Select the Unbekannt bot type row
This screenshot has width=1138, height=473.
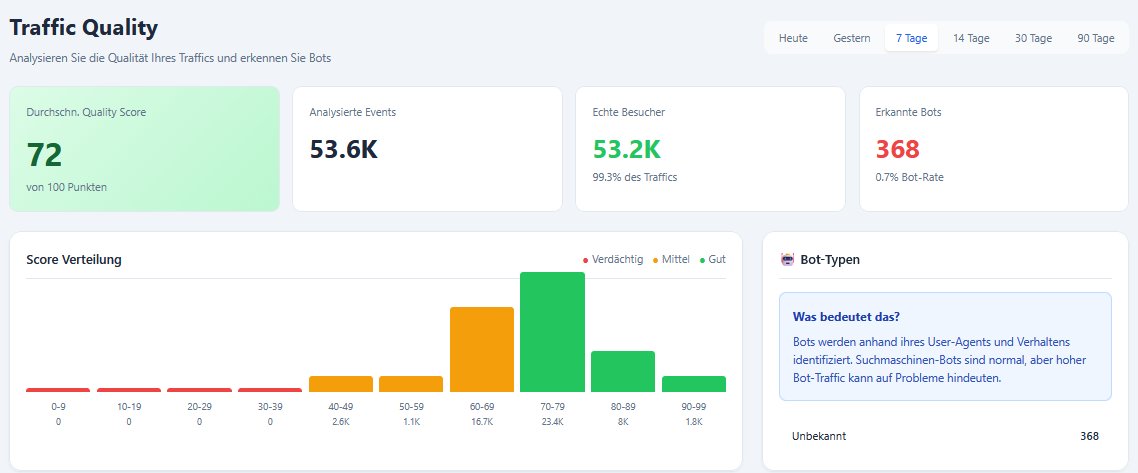pos(945,436)
